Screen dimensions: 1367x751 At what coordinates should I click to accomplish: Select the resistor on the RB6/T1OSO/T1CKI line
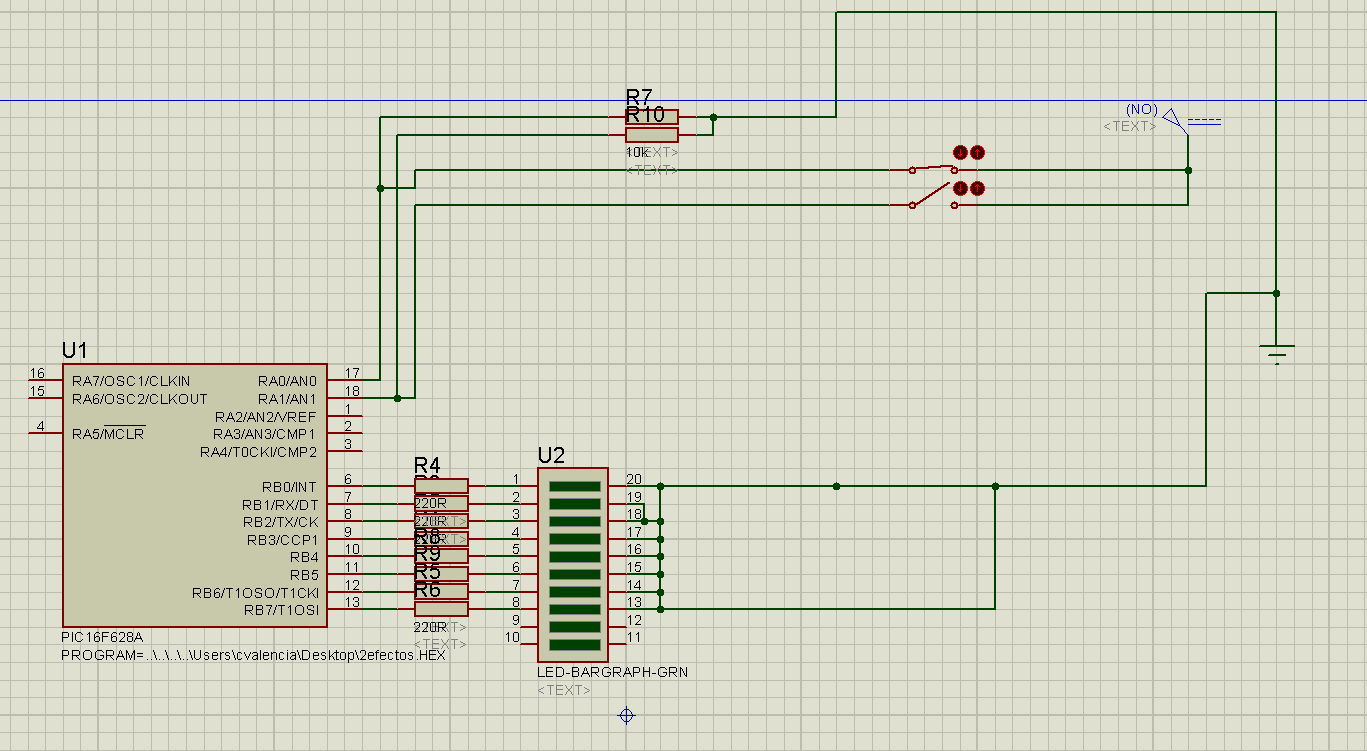[x=441, y=591]
